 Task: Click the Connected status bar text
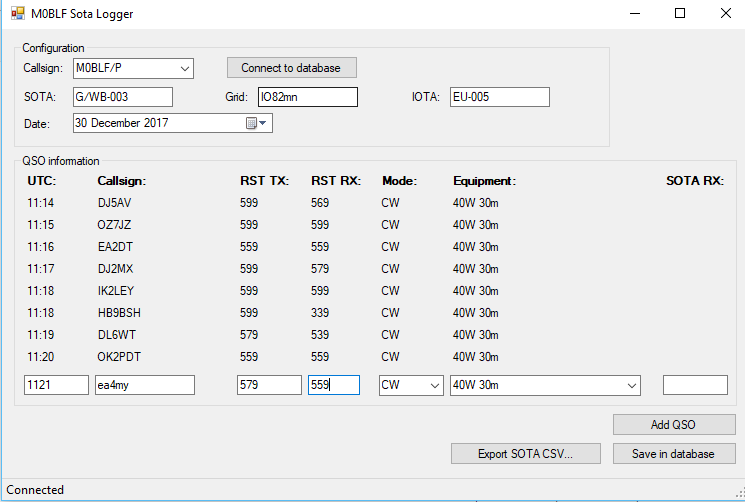pyautogui.click(x=35, y=490)
